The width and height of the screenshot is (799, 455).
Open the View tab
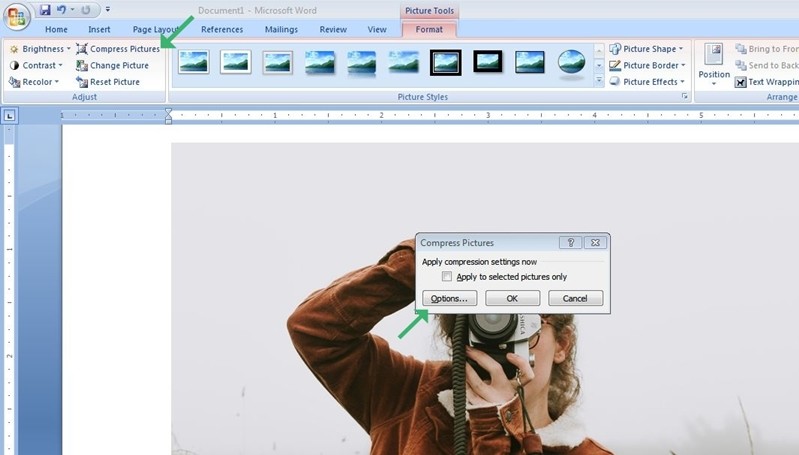tap(377, 30)
